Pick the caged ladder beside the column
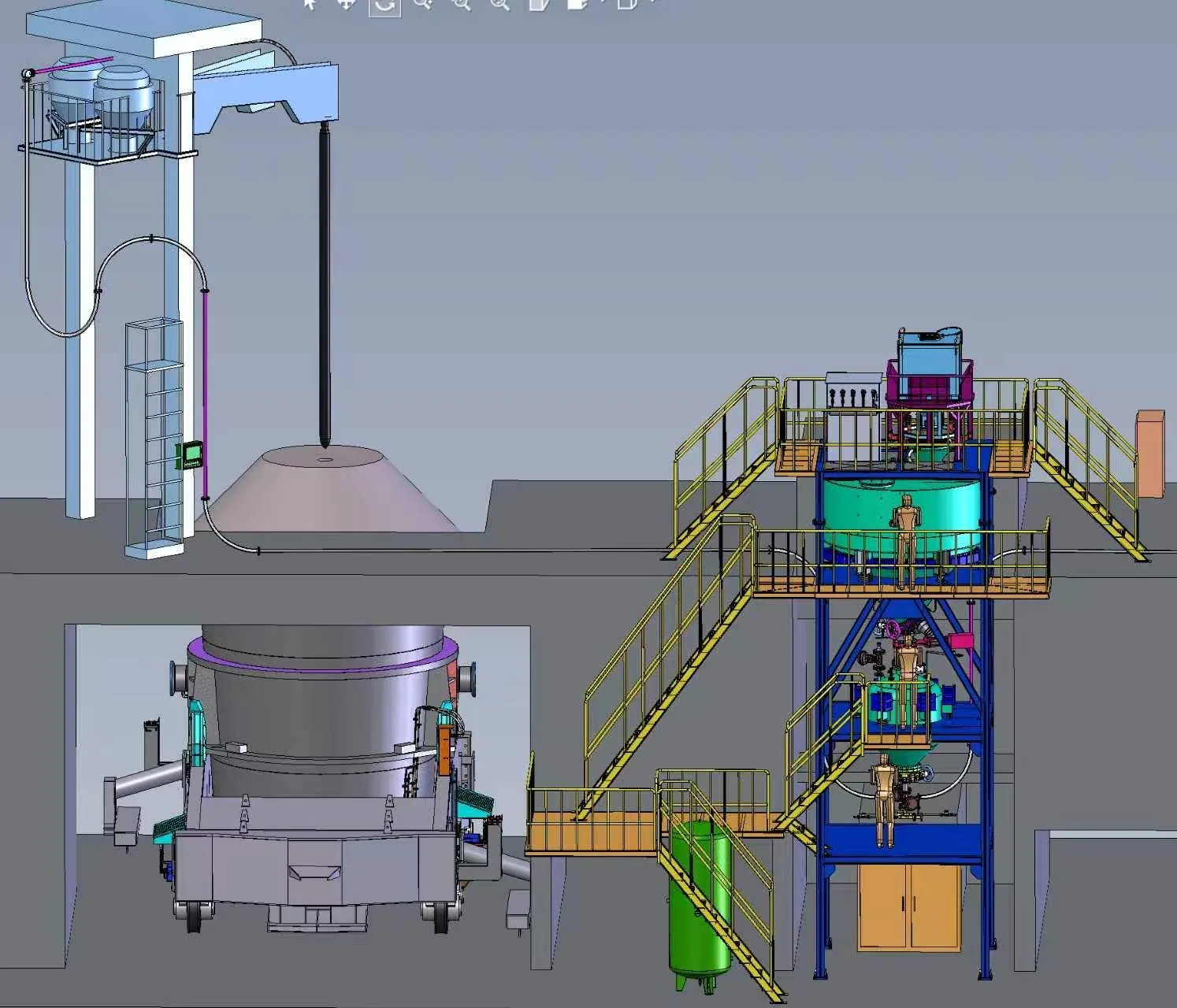Image resolution: width=1177 pixels, height=1008 pixels. (154, 437)
